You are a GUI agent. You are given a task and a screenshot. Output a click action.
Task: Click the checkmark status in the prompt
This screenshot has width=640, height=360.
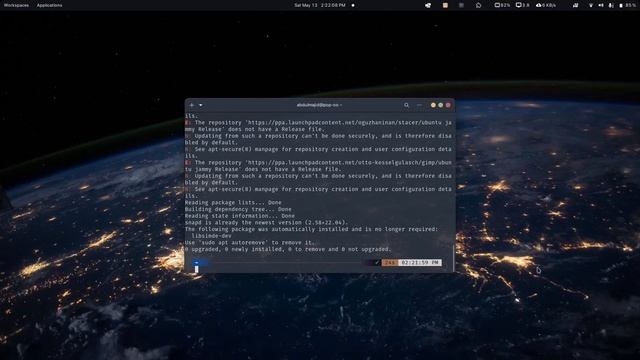point(377,262)
